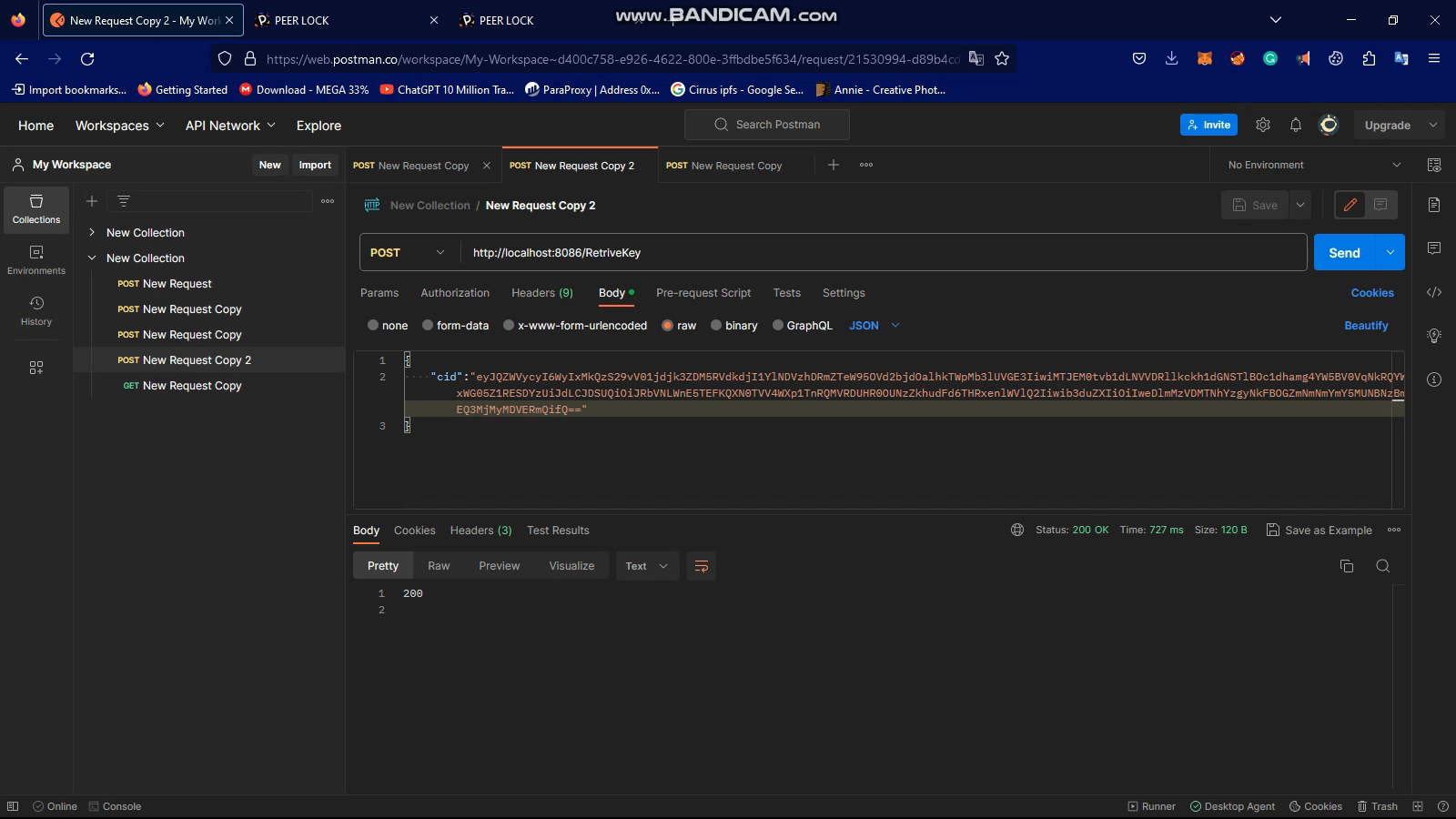Open notifications bell icon
The width and height of the screenshot is (1456, 819).
(x=1296, y=126)
